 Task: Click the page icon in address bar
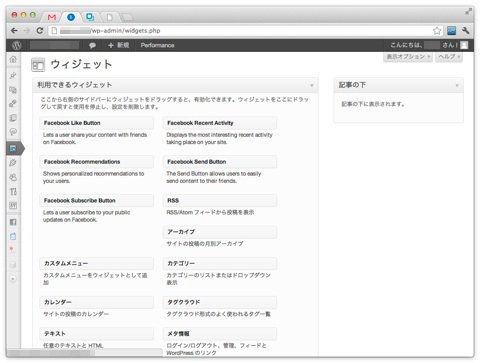click(x=54, y=31)
